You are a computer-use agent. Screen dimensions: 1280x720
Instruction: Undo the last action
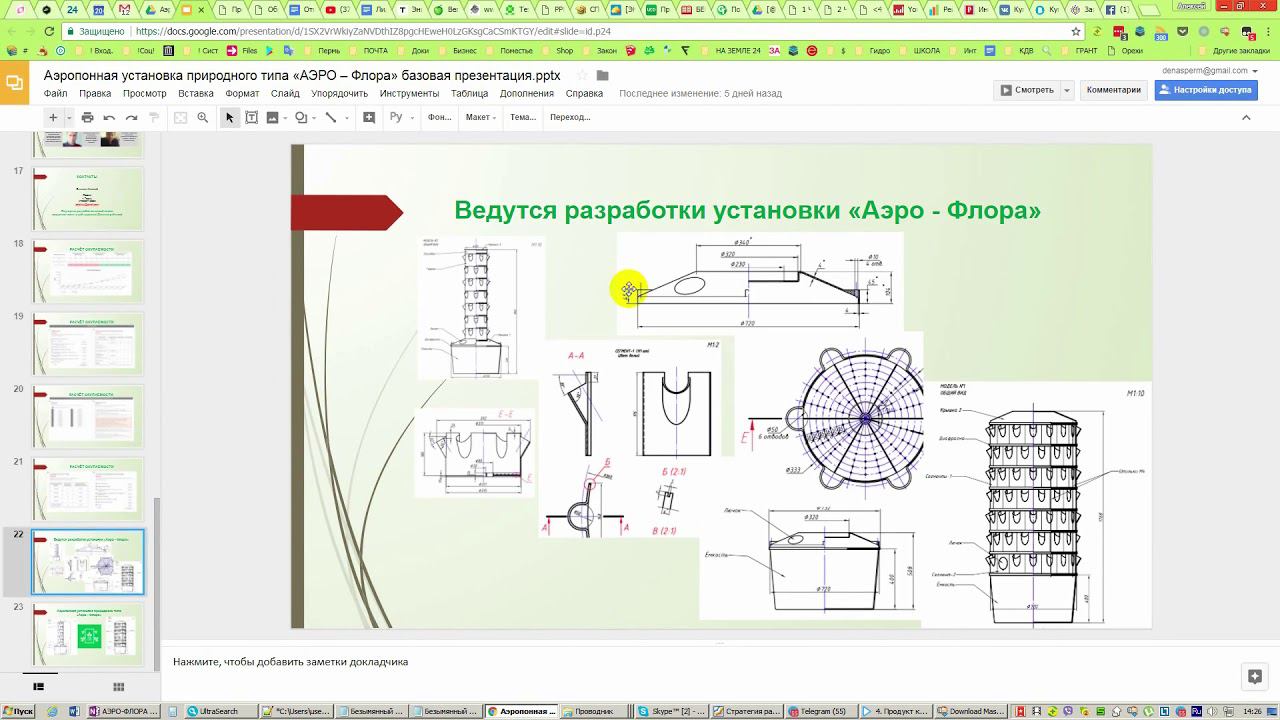coord(109,118)
